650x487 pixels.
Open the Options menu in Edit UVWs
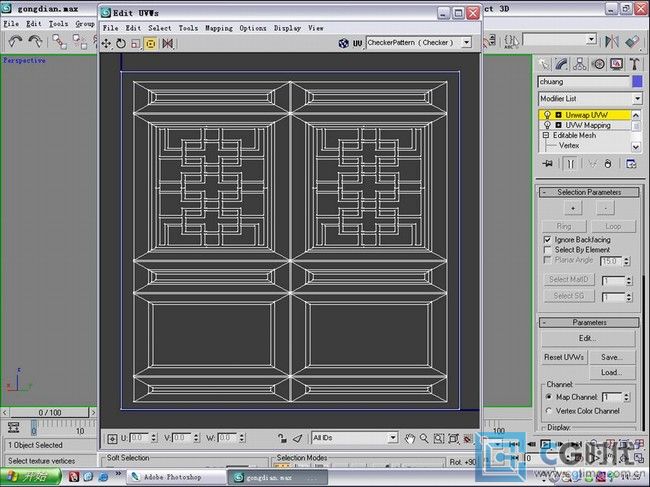[x=253, y=28]
